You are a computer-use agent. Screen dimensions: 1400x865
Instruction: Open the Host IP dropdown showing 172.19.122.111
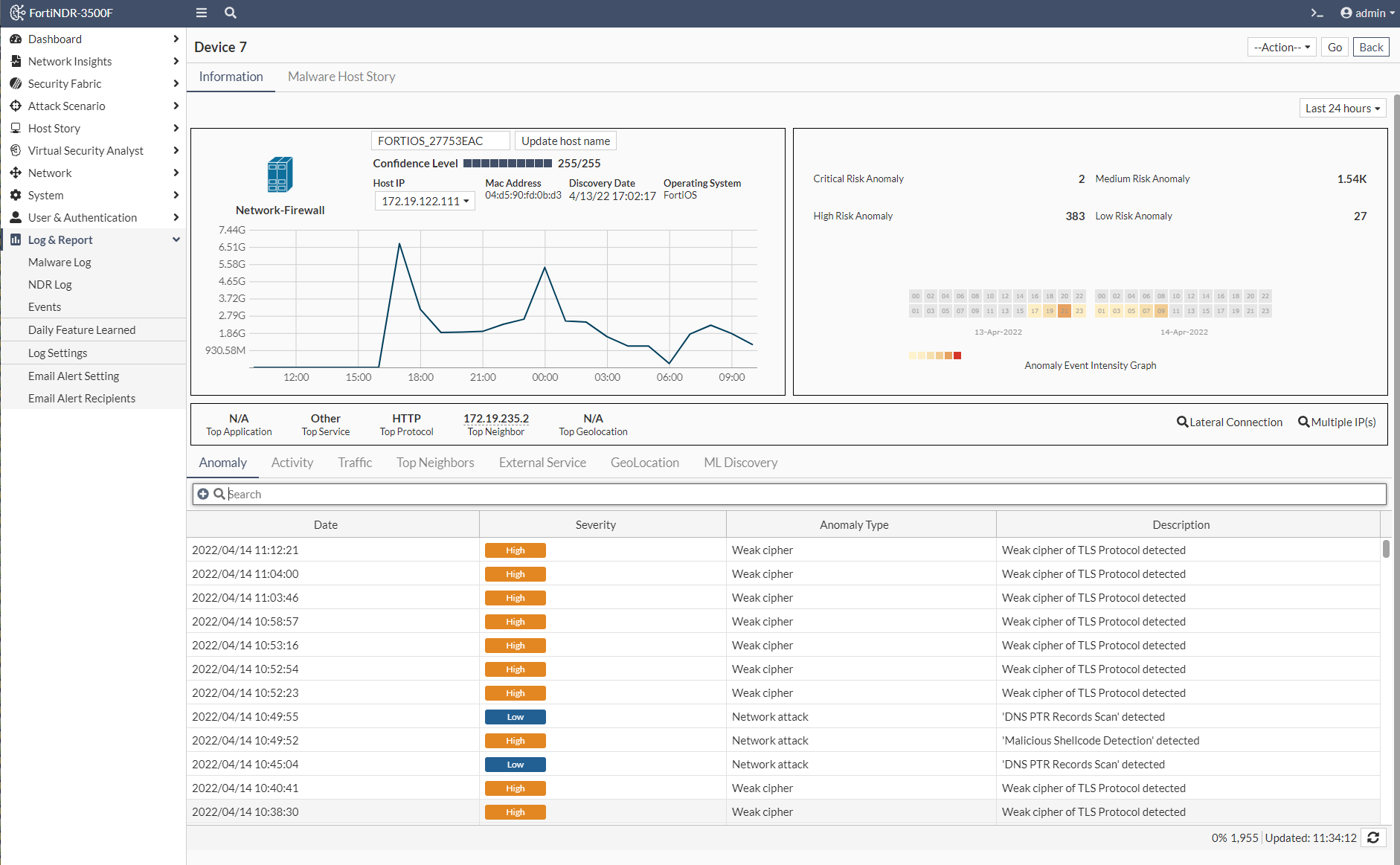424,200
